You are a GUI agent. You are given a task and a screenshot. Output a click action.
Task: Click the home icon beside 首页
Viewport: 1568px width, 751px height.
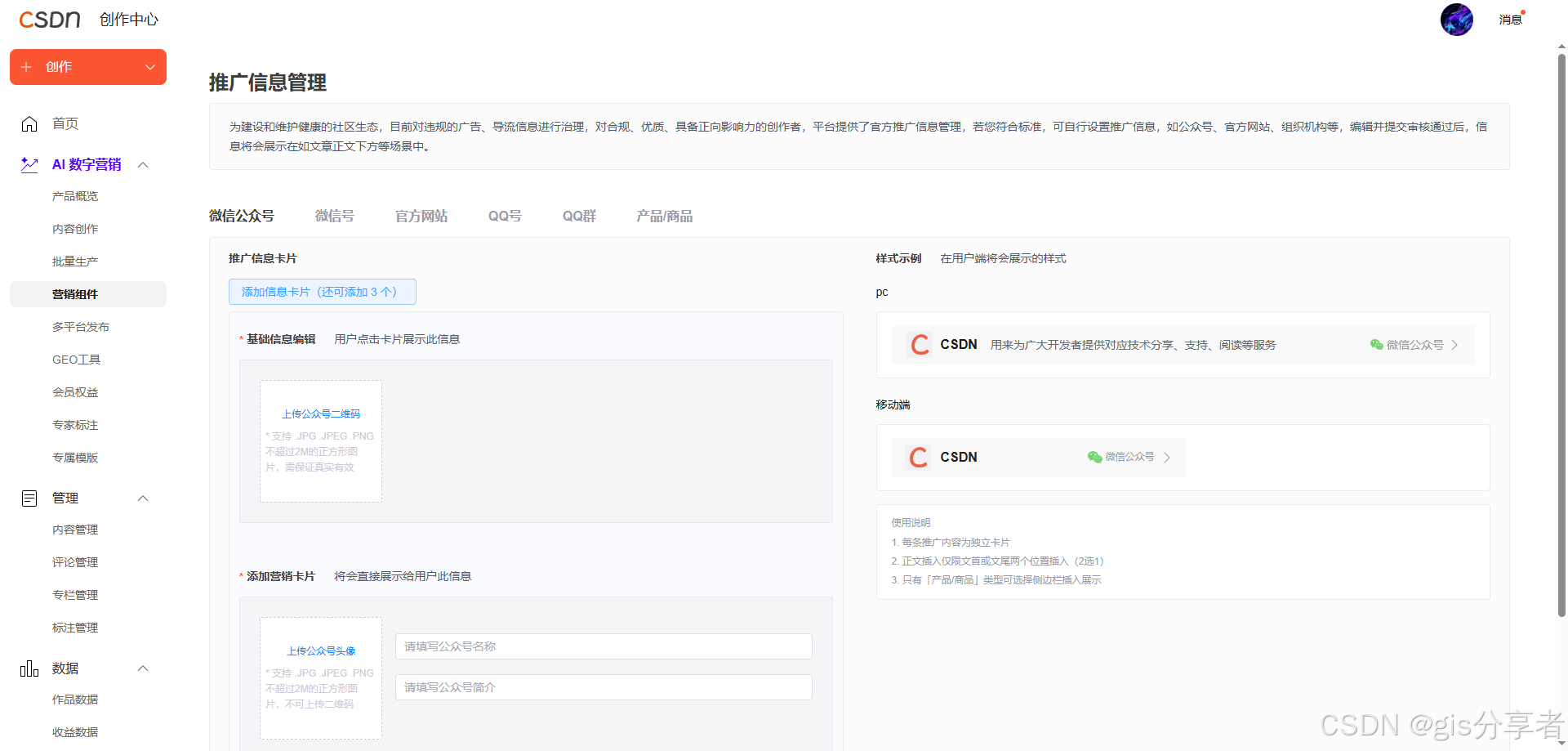click(x=29, y=123)
